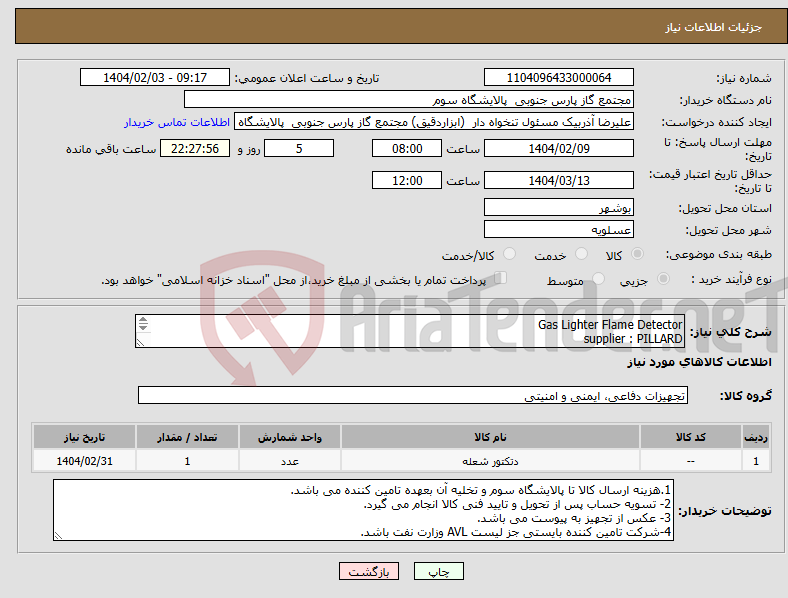Click the description box down scroll arrow

(143, 327)
